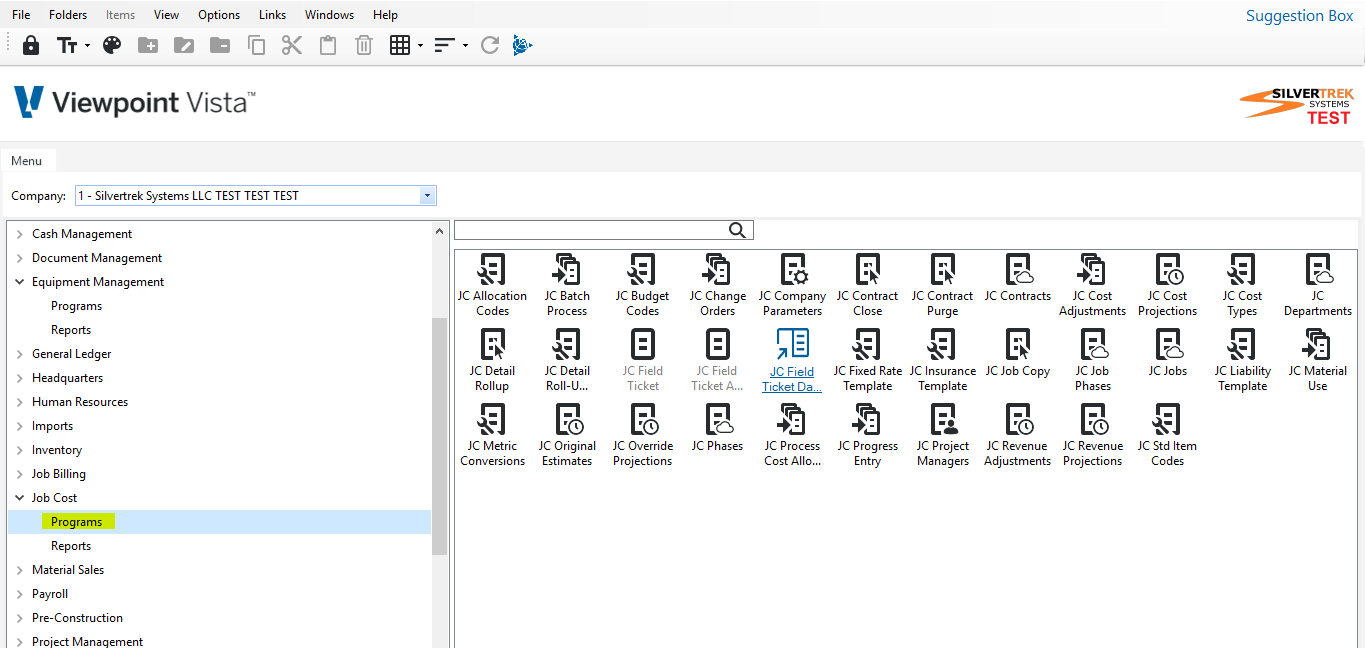Select Reports under Job Cost

click(x=71, y=546)
